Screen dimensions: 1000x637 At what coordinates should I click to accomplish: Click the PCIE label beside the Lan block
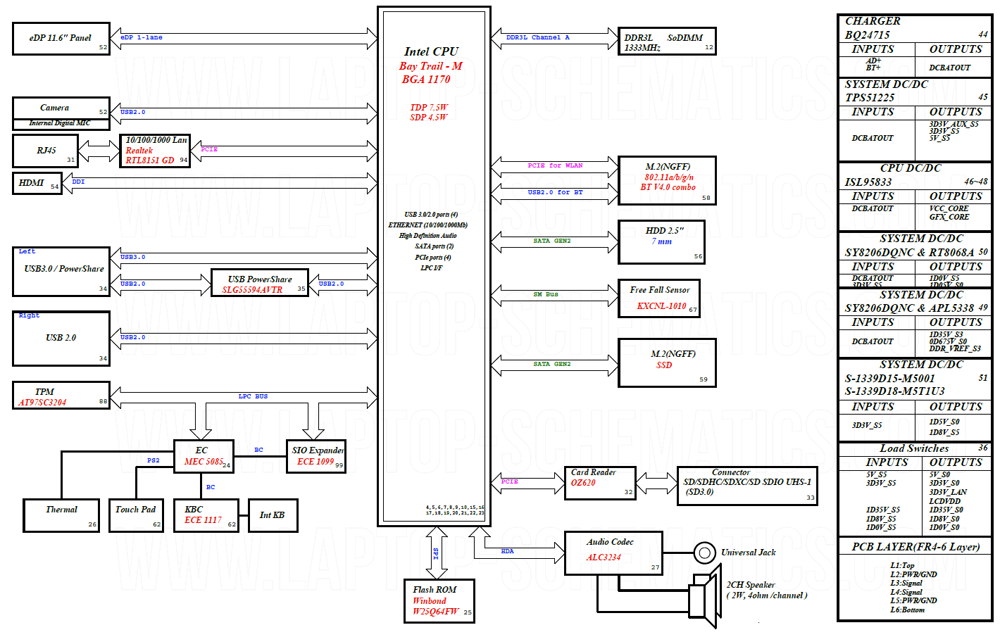[210, 149]
